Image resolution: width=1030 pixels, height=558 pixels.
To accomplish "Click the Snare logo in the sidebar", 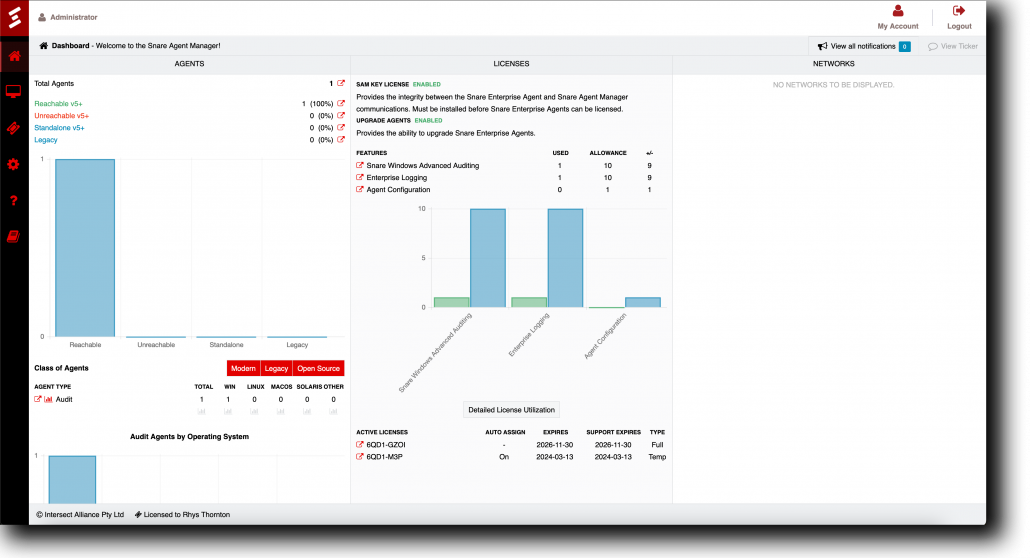I will tap(14, 18).
